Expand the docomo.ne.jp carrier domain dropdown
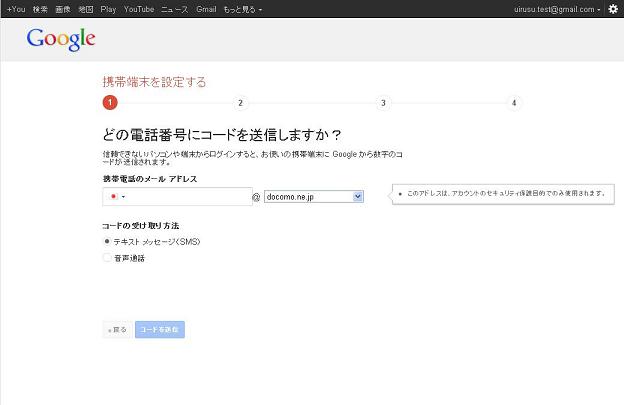Image resolution: width=624 pixels, height=405 pixels. [314, 197]
